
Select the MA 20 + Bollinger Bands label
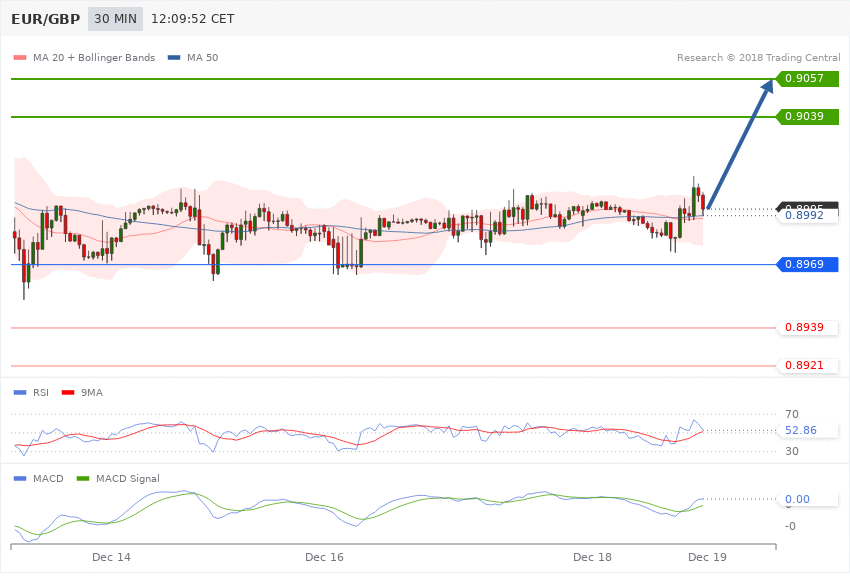94,58
